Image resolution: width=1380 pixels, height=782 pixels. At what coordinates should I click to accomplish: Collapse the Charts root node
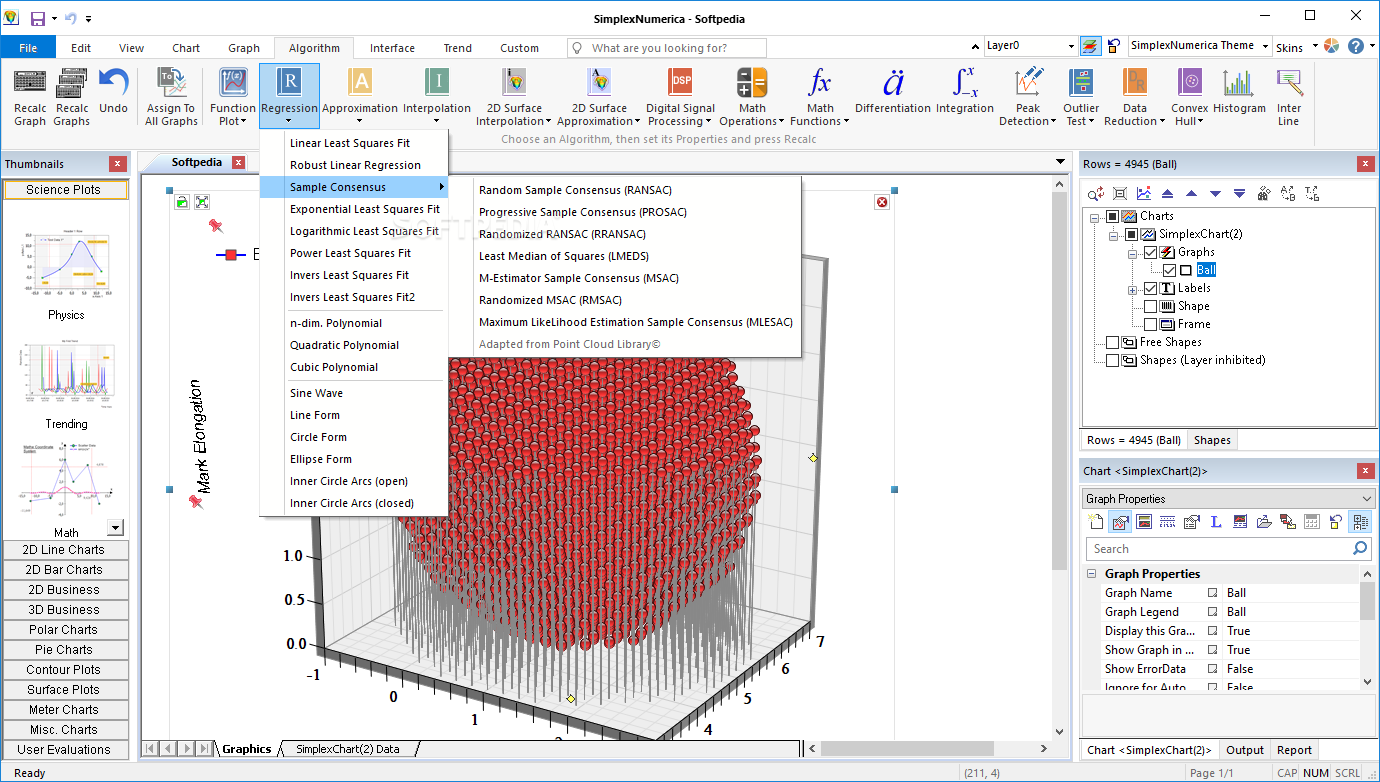[x=1095, y=217]
